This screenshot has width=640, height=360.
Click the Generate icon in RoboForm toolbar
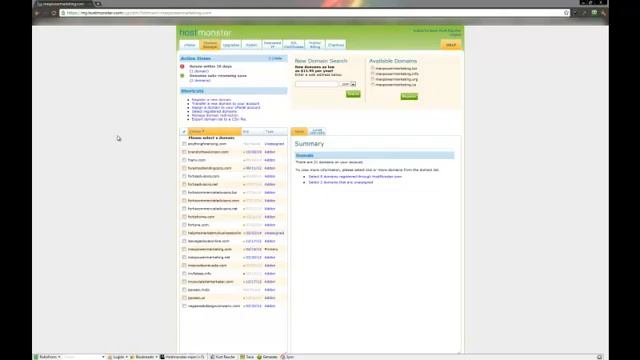tap(267, 357)
